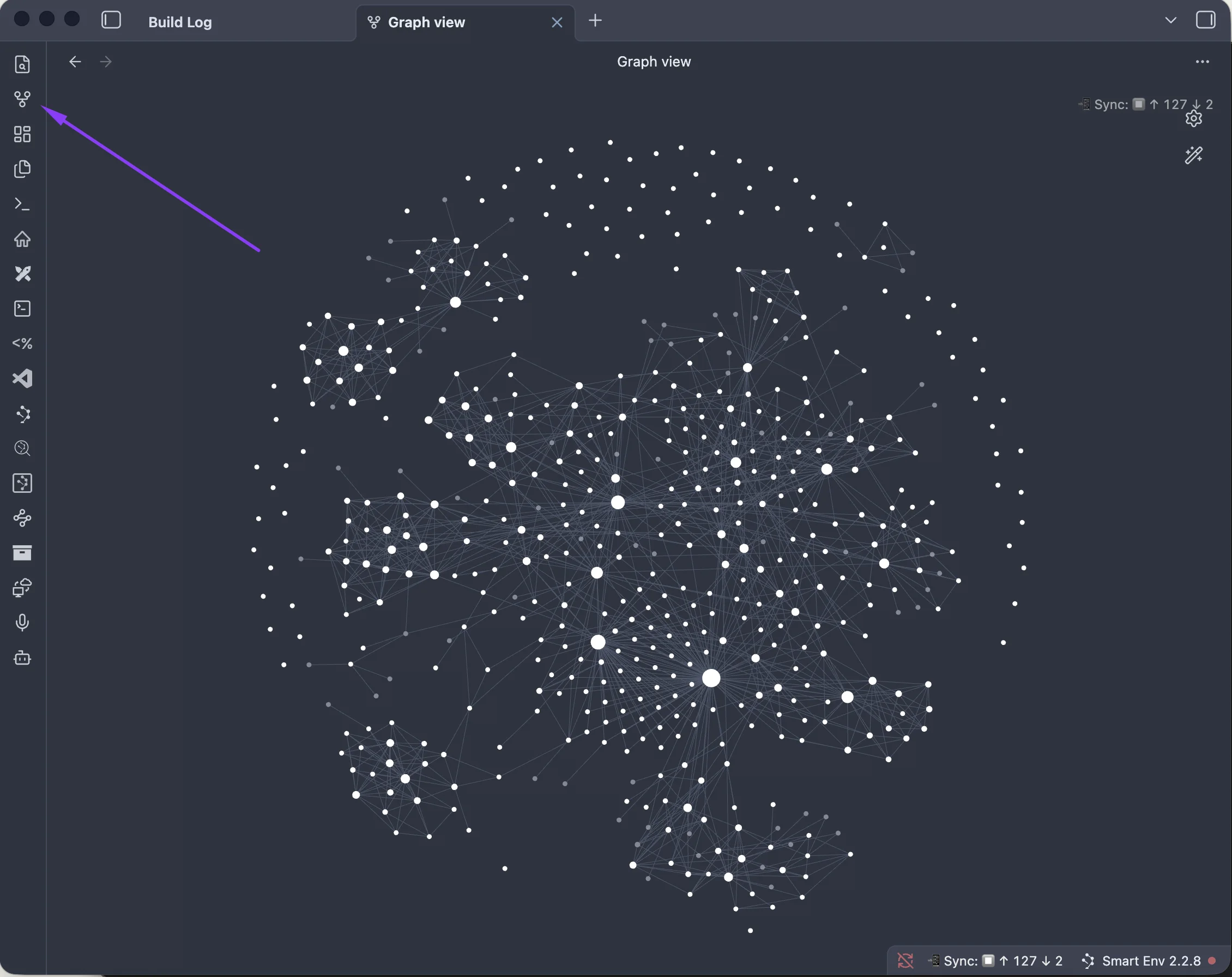Click the red sync-disabled status icon

(x=905, y=961)
